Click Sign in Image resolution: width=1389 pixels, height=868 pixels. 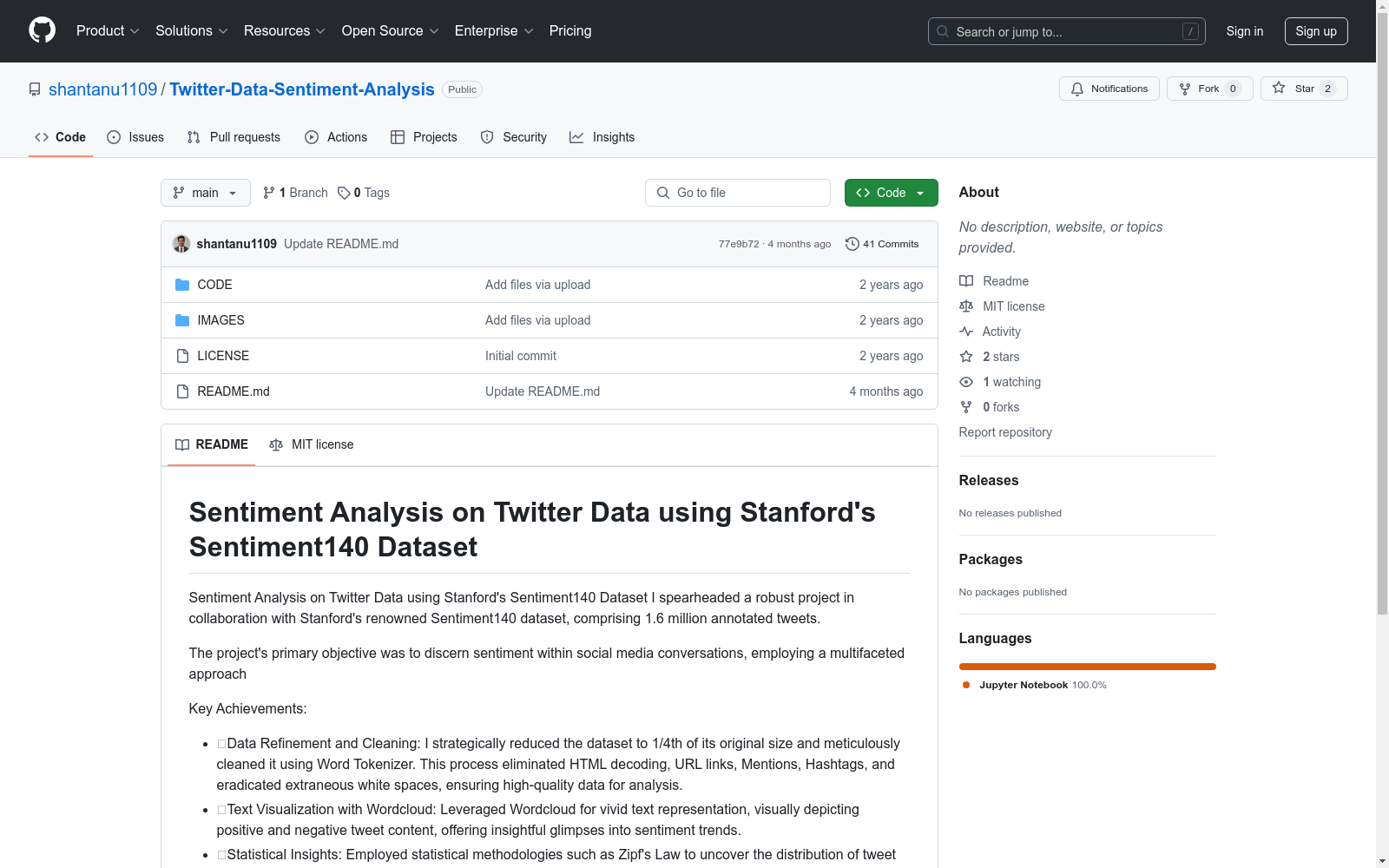pyautogui.click(x=1245, y=31)
